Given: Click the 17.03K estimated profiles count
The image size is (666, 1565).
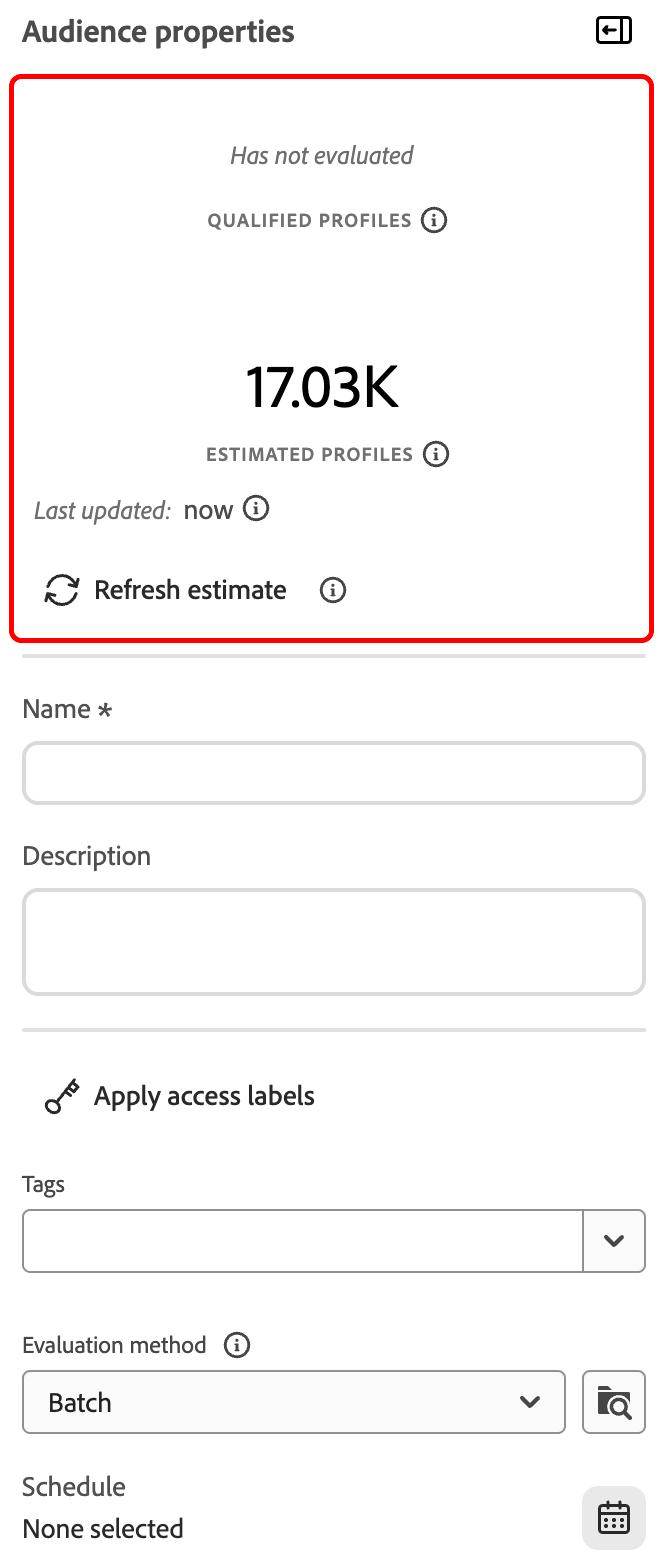Looking at the screenshot, I should tap(322, 387).
